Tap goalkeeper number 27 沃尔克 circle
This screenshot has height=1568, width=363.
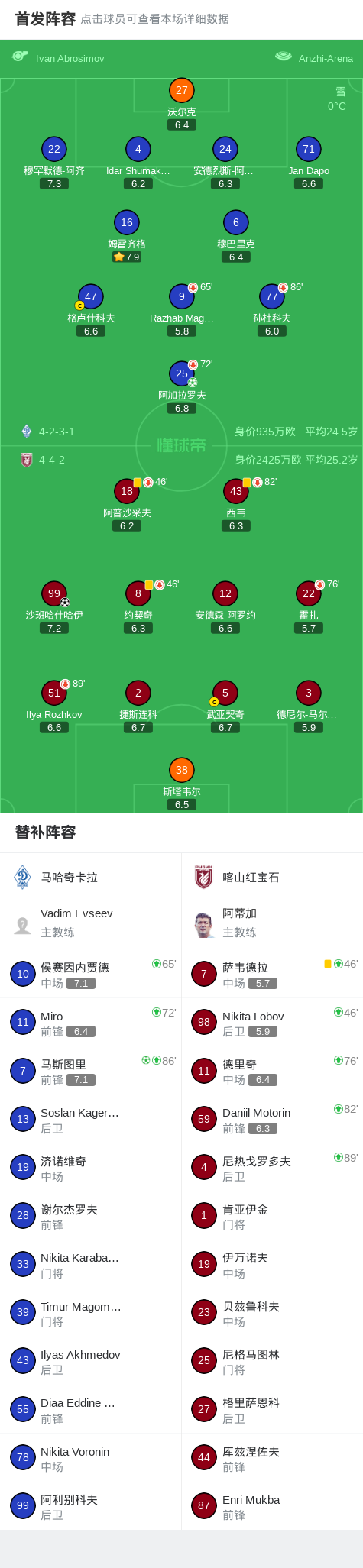(182, 90)
